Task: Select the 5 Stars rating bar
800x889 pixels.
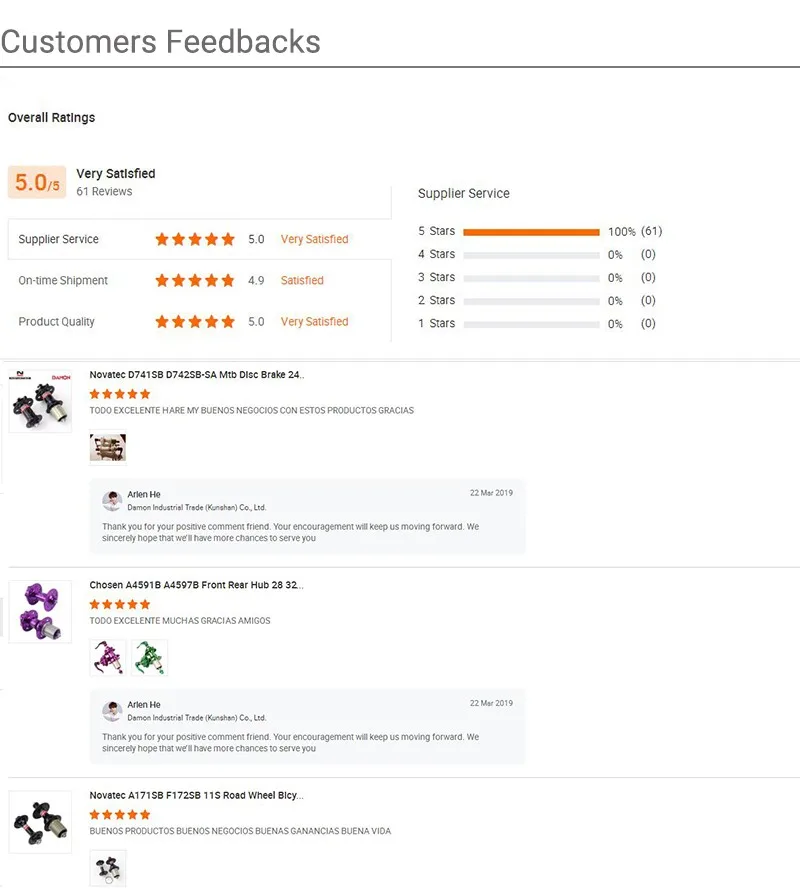Action: 531,232
